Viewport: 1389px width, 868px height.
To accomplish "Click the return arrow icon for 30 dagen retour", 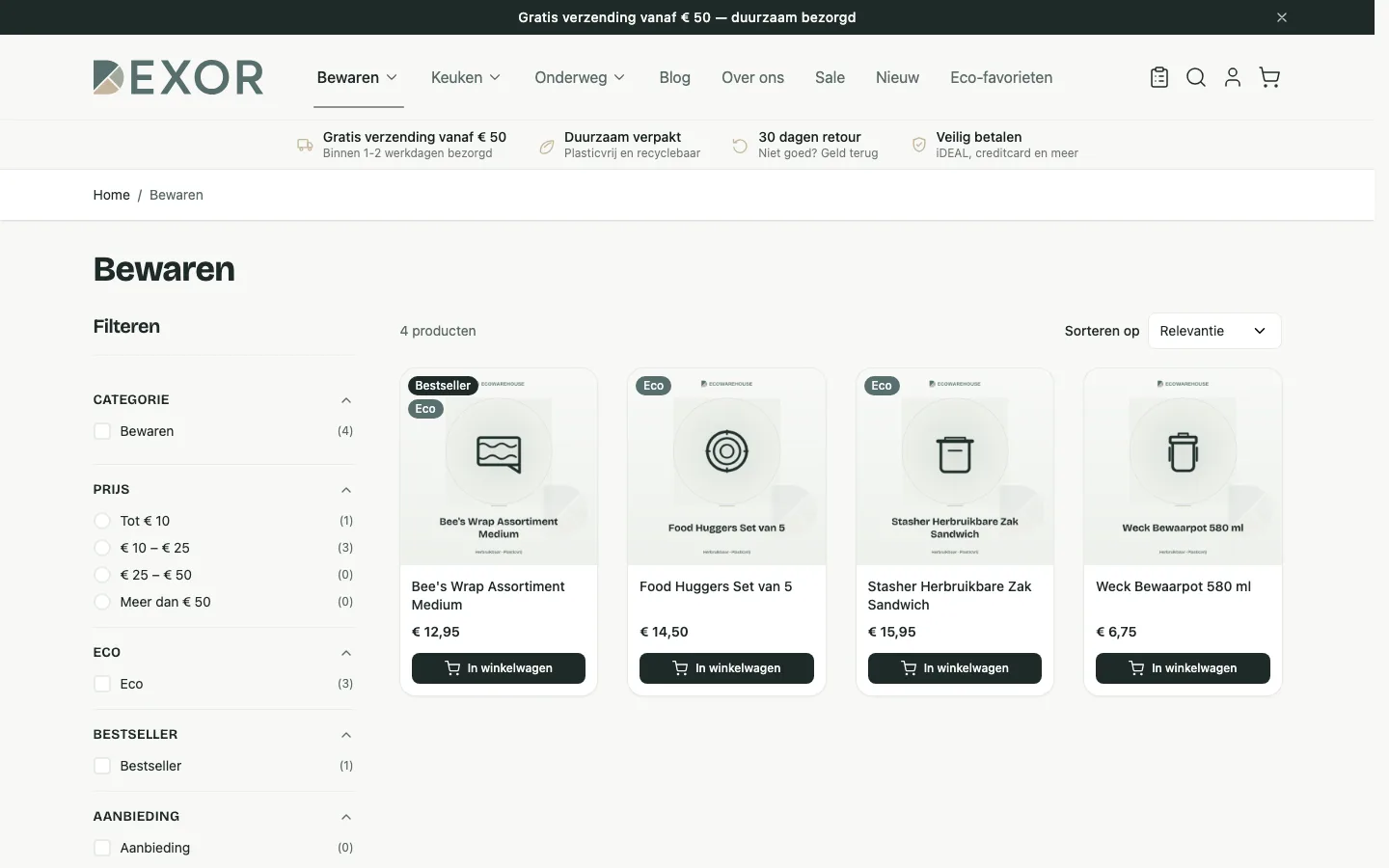I will click(740, 146).
